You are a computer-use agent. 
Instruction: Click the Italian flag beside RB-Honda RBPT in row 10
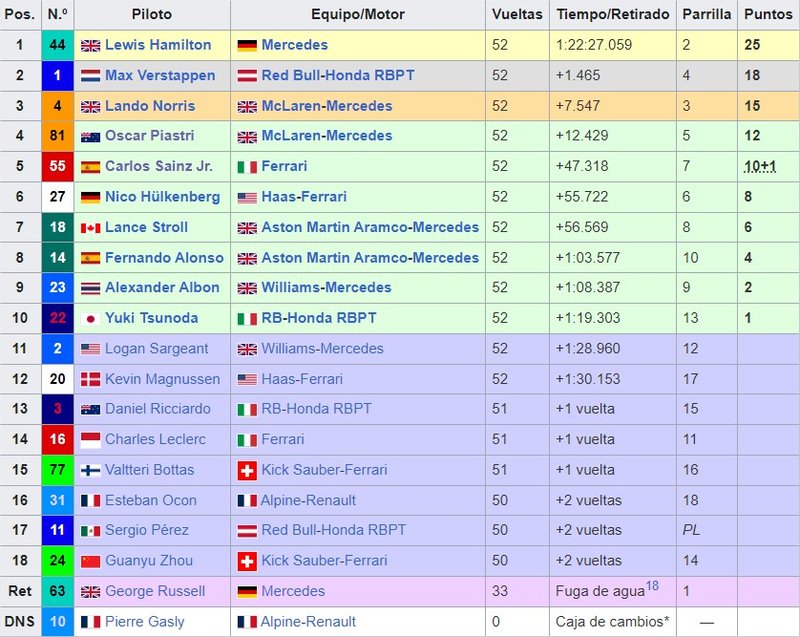[x=247, y=319]
